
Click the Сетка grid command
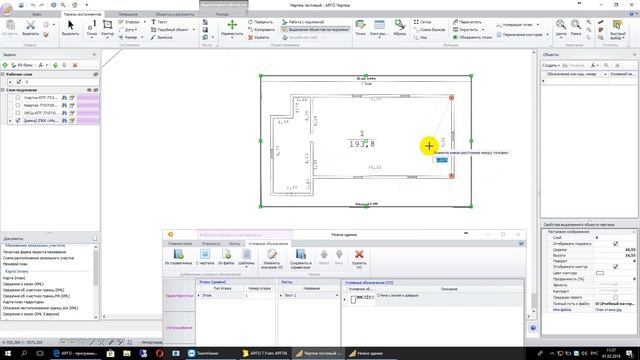[422, 22]
